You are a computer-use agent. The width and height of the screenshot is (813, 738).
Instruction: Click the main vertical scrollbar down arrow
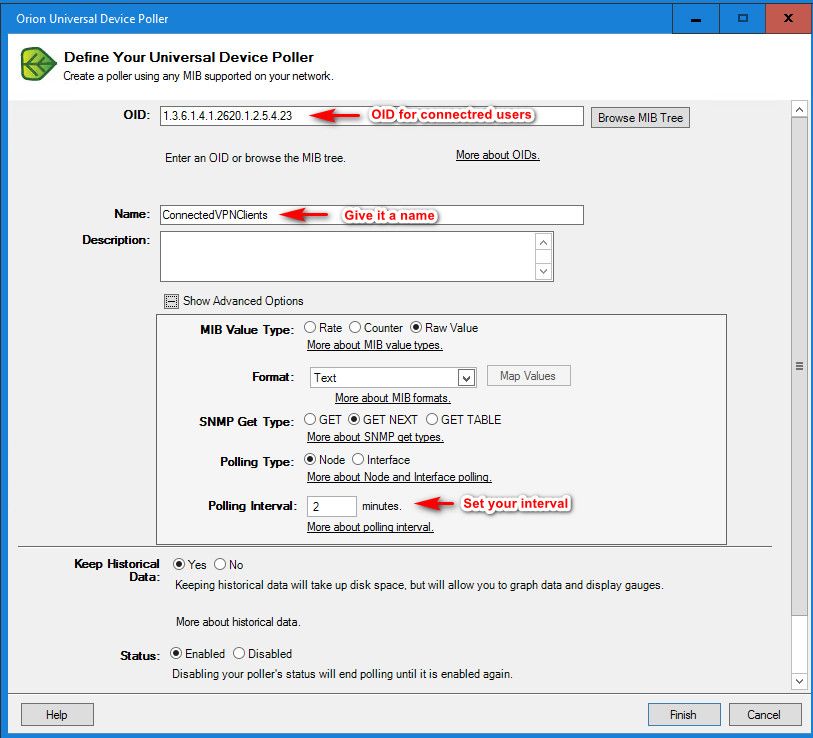pos(799,681)
